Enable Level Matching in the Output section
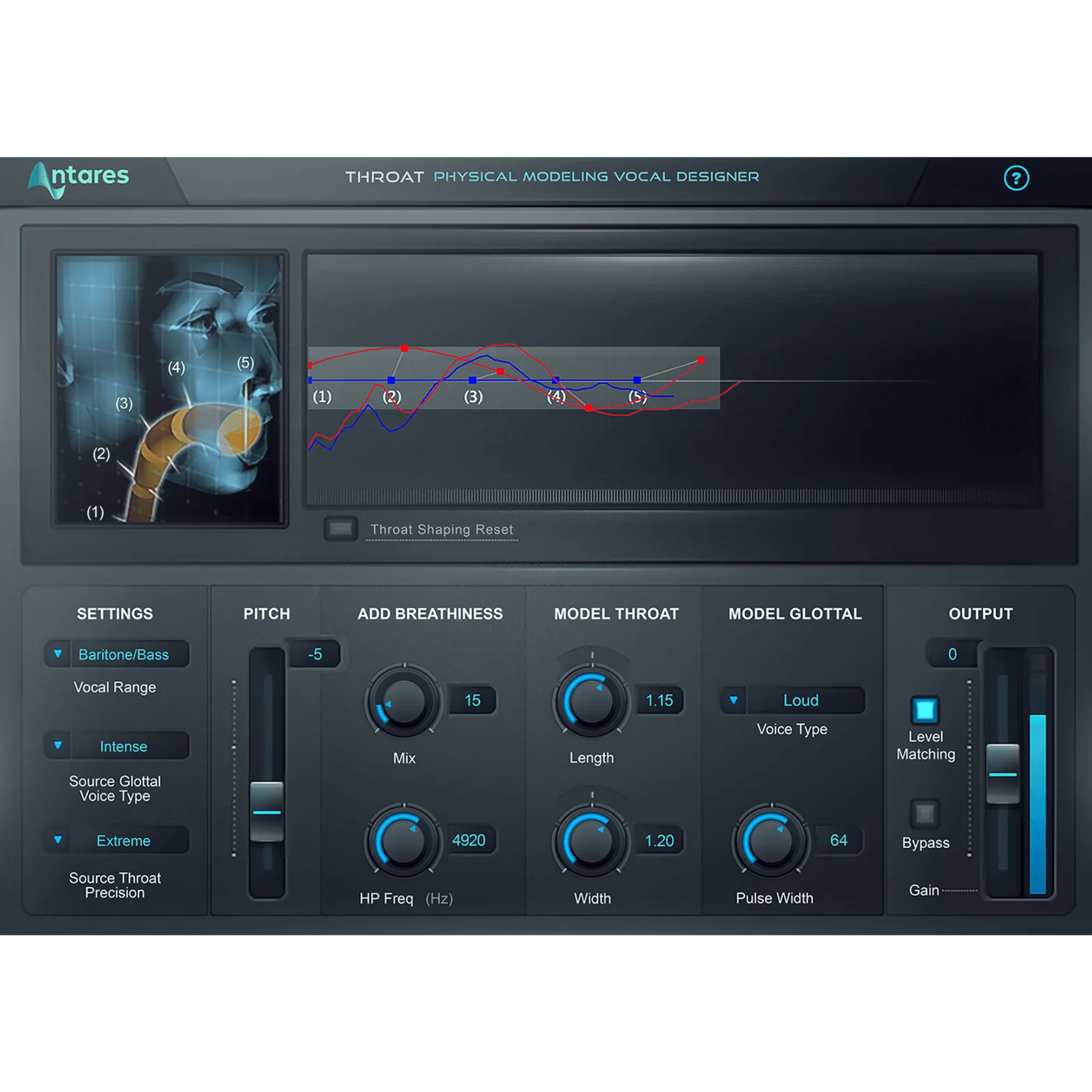This screenshot has height=1092, width=1092. [x=924, y=711]
